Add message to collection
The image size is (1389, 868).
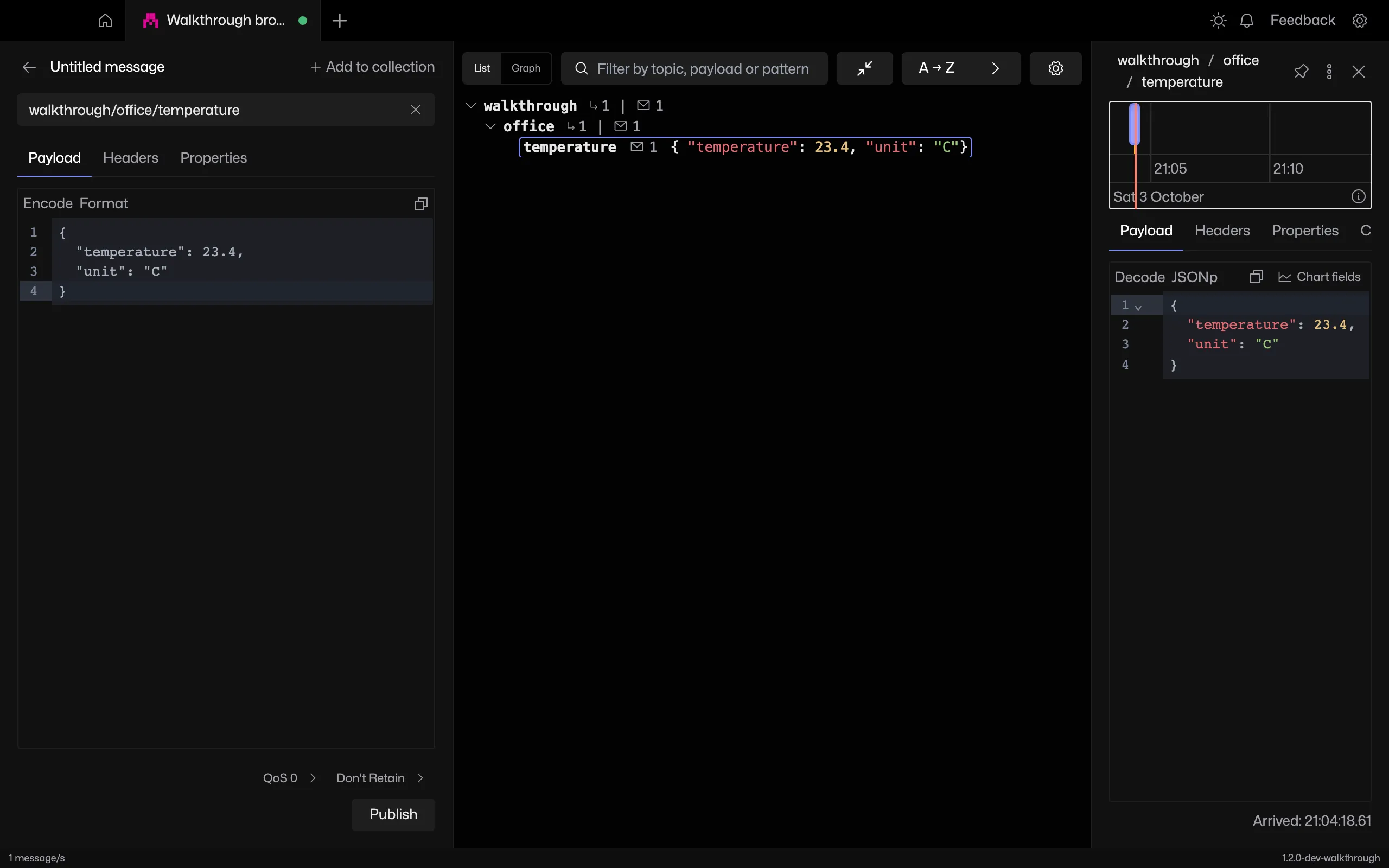tap(372, 67)
